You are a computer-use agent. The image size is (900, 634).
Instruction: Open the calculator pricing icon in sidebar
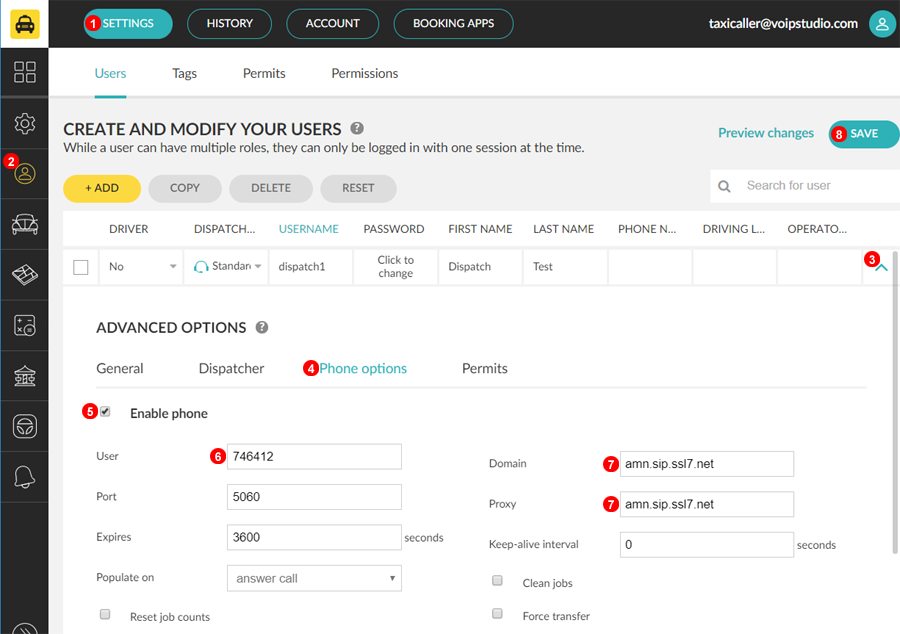tap(25, 325)
